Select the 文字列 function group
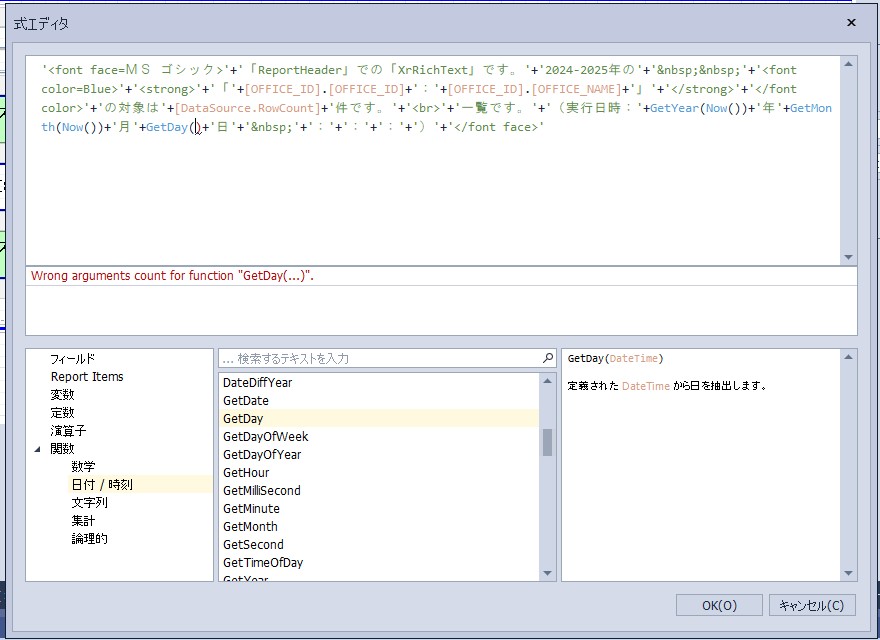 point(89,503)
